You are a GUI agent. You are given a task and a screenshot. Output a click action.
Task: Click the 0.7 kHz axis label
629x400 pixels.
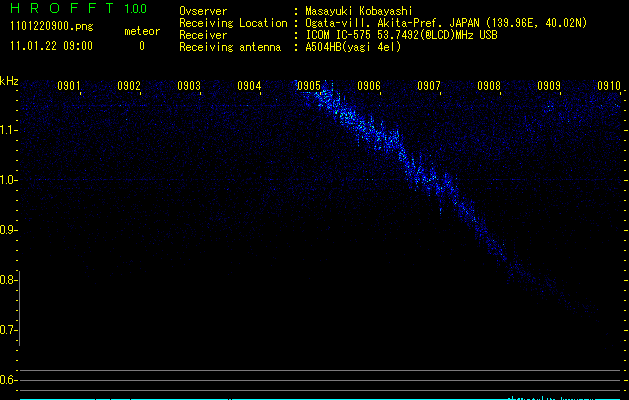(x=7, y=330)
